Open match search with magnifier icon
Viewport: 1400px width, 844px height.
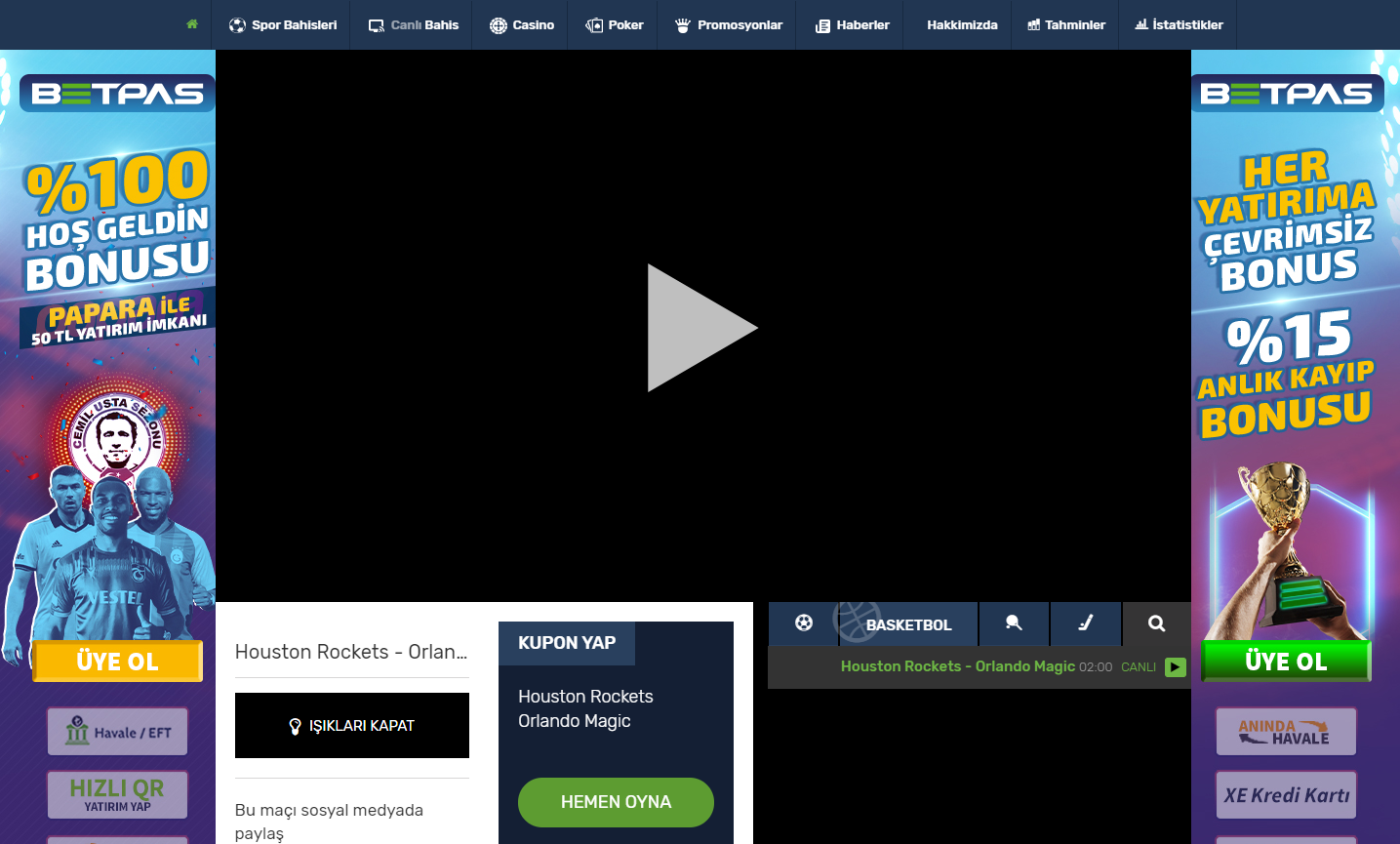1157,623
